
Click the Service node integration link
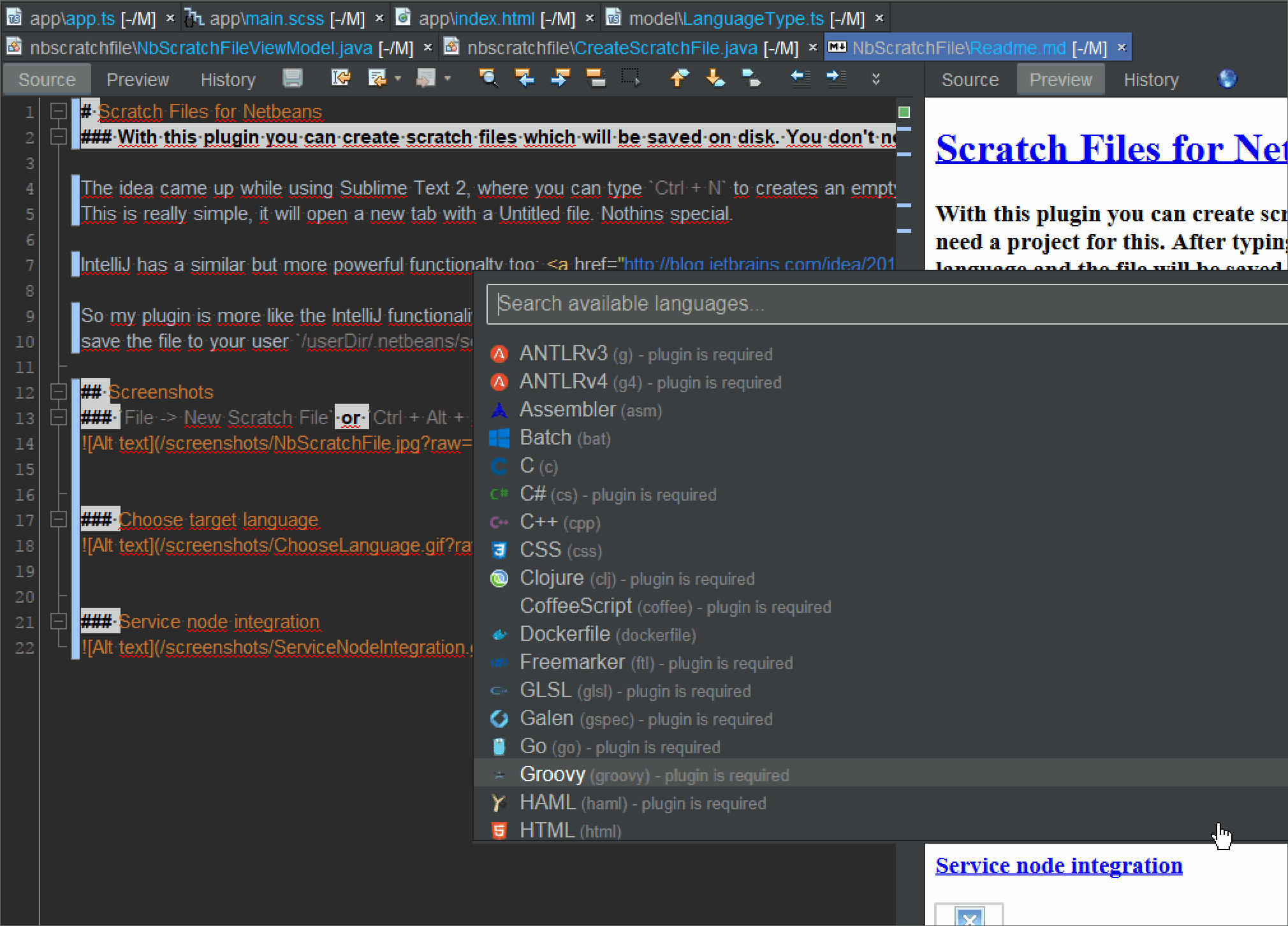(x=1058, y=865)
